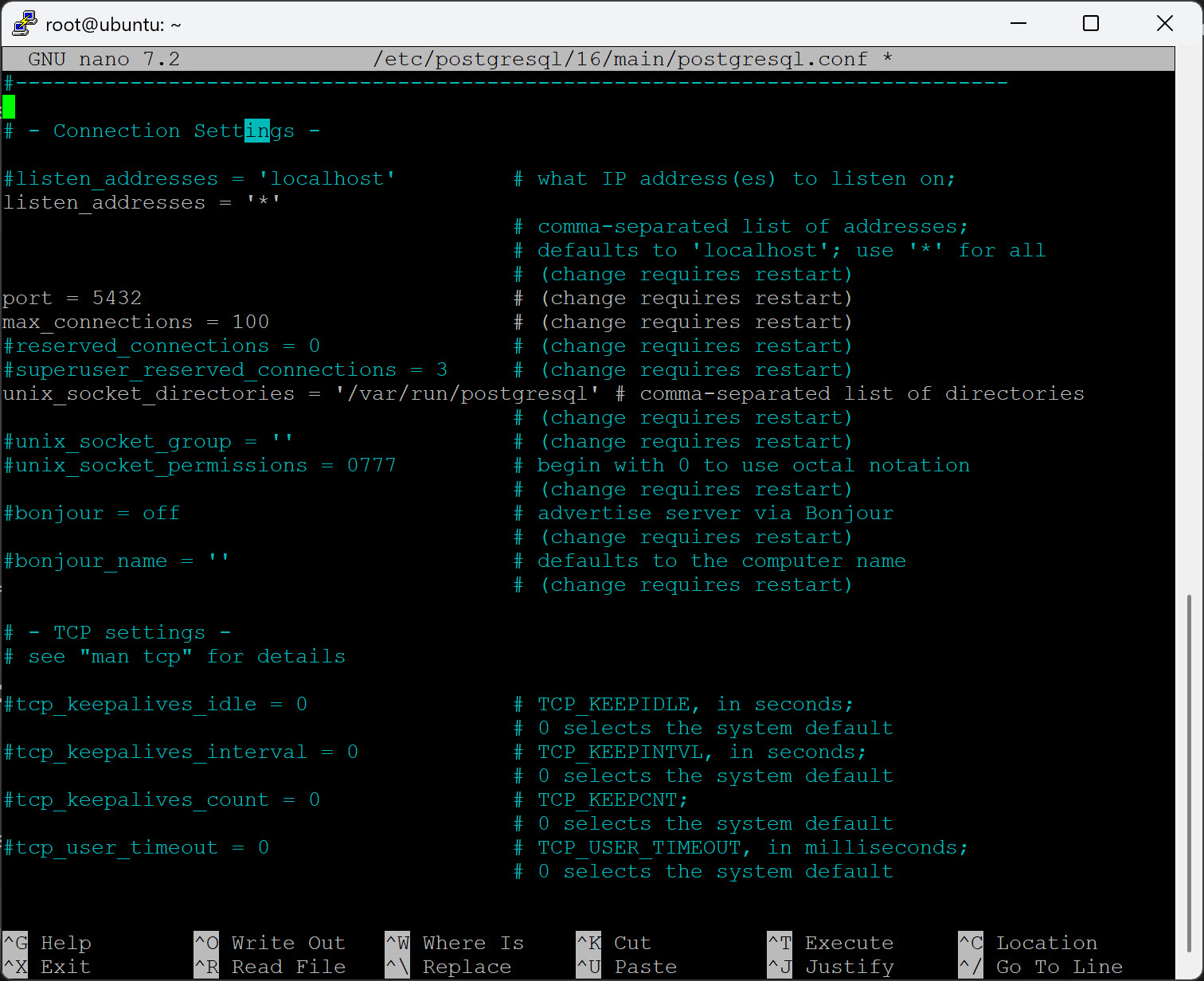Select Write Out to save the file
The height and width of the screenshot is (981, 1204).
(x=271, y=943)
